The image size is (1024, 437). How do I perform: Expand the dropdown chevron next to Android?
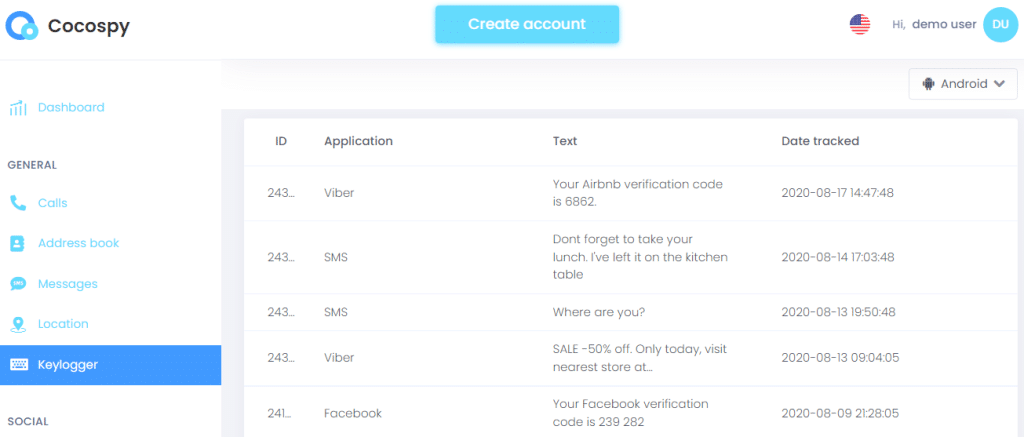pyautogui.click(x=999, y=84)
